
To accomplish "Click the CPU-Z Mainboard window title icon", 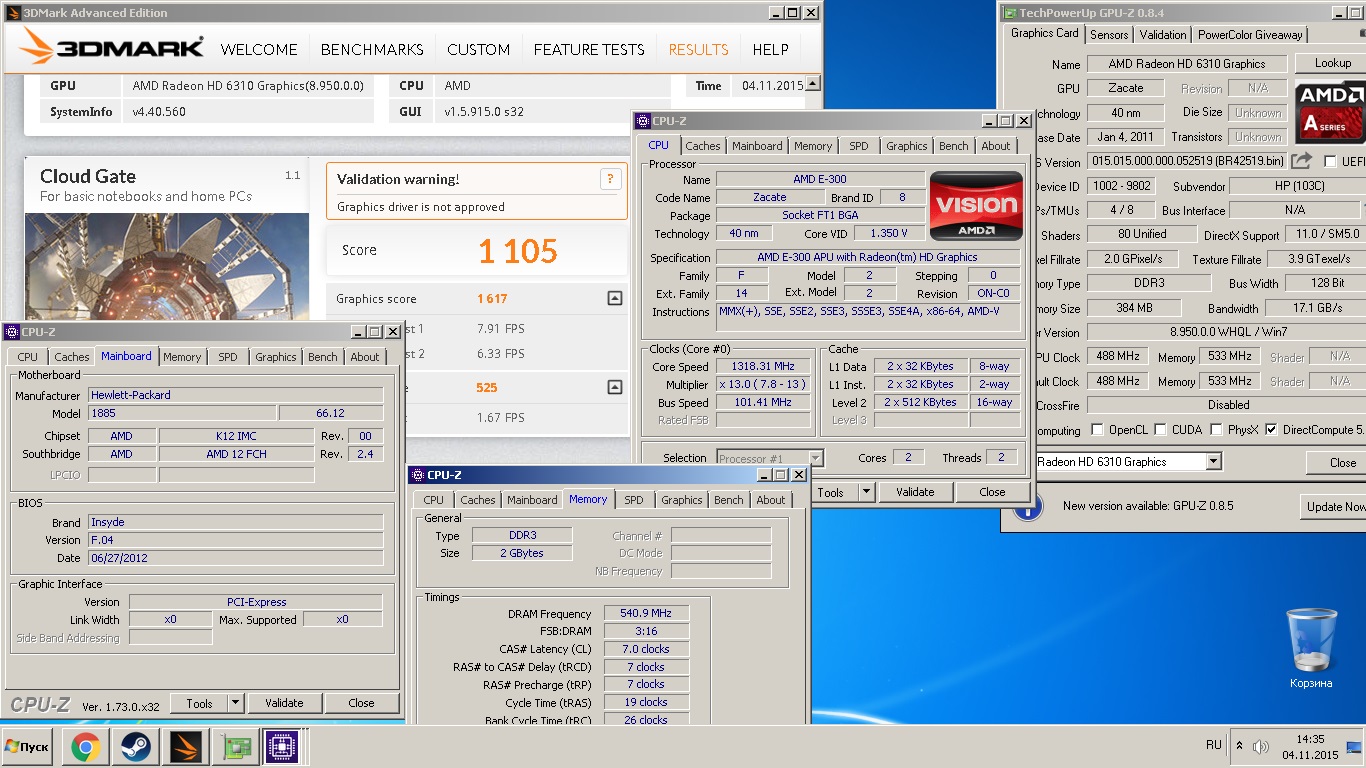I will tap(12, 332).
